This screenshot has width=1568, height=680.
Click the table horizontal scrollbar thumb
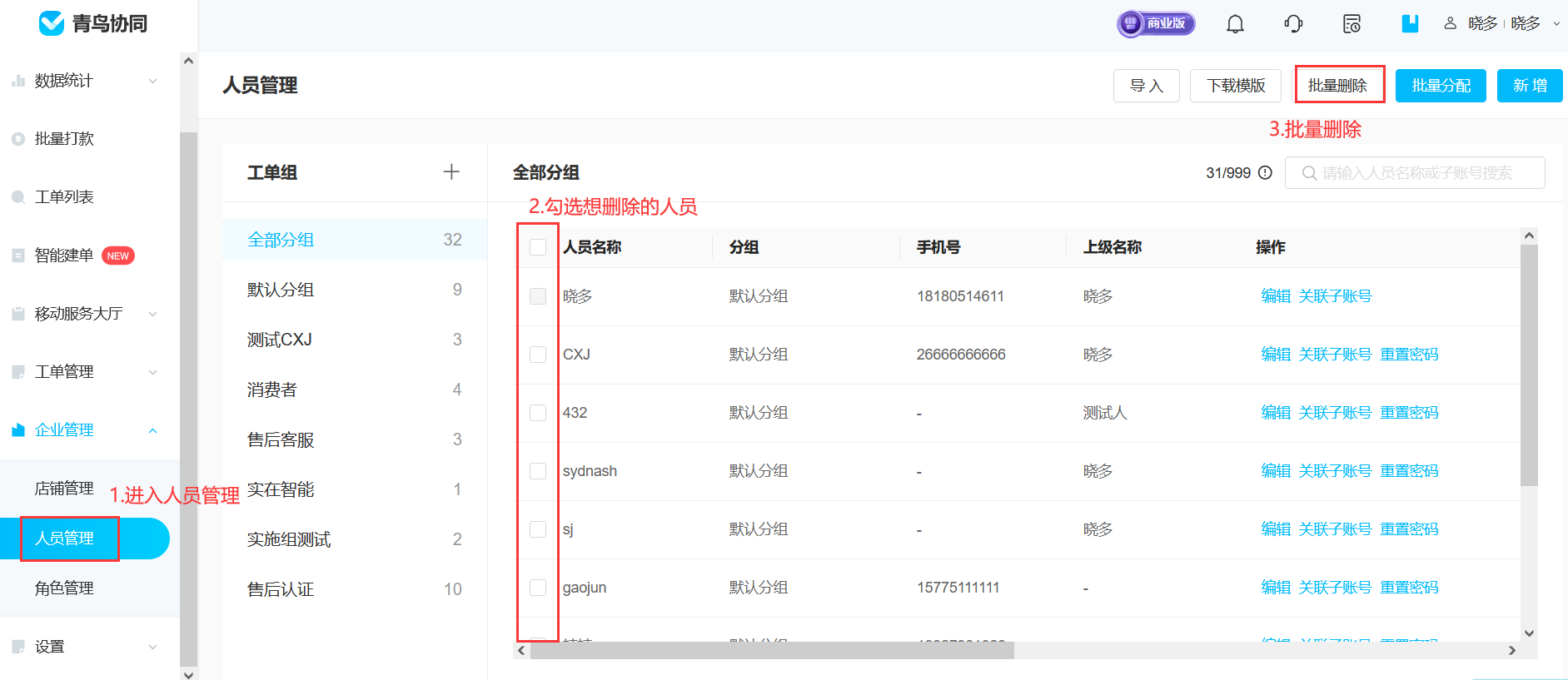pyautogui.click(x=772, y=651)
